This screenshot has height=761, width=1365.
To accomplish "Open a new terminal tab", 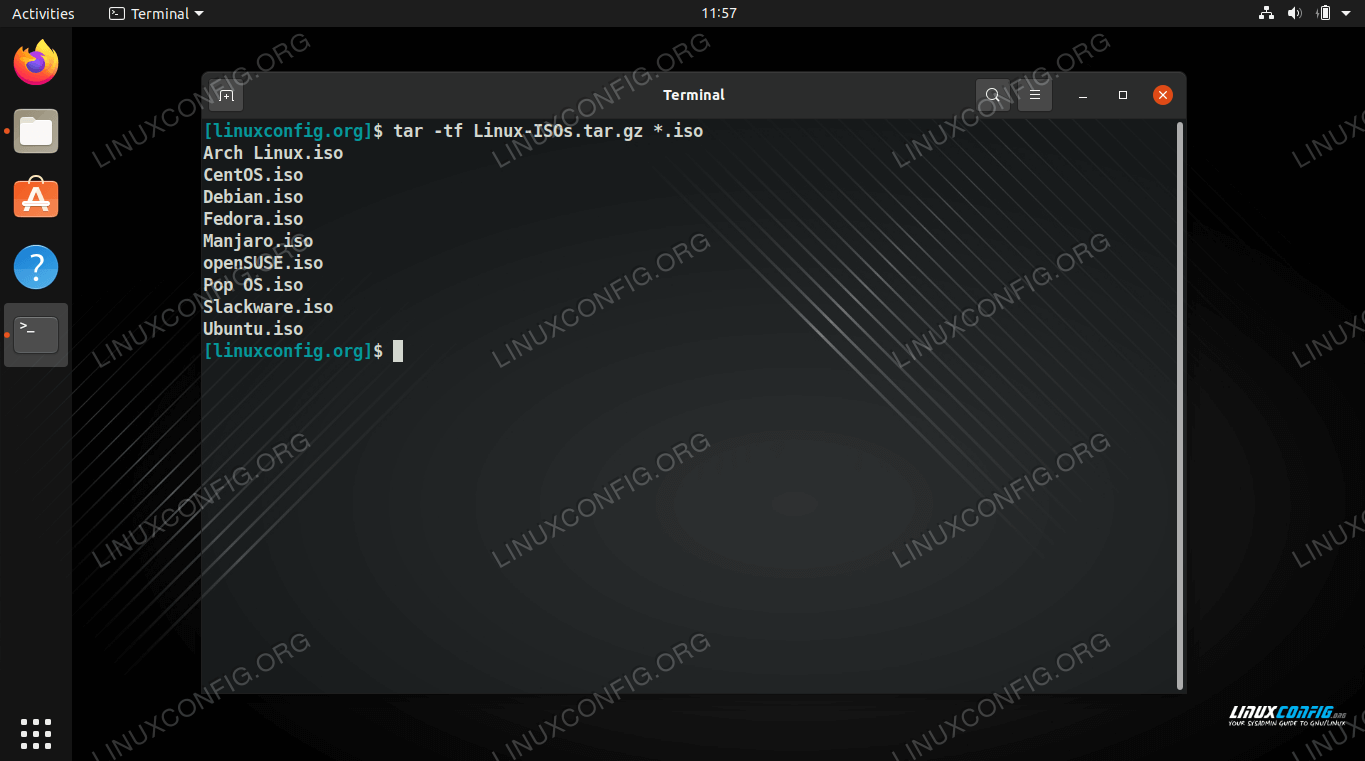I will click(227, 95).
